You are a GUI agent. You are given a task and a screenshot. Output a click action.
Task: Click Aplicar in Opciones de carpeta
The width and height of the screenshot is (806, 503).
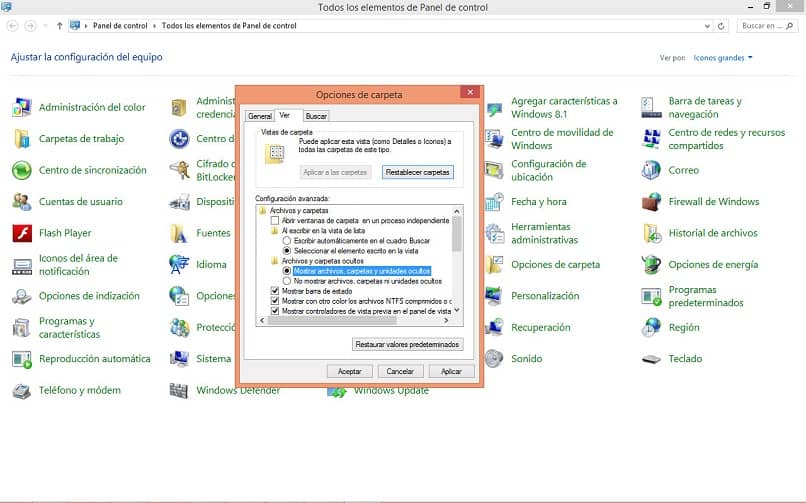451,371
